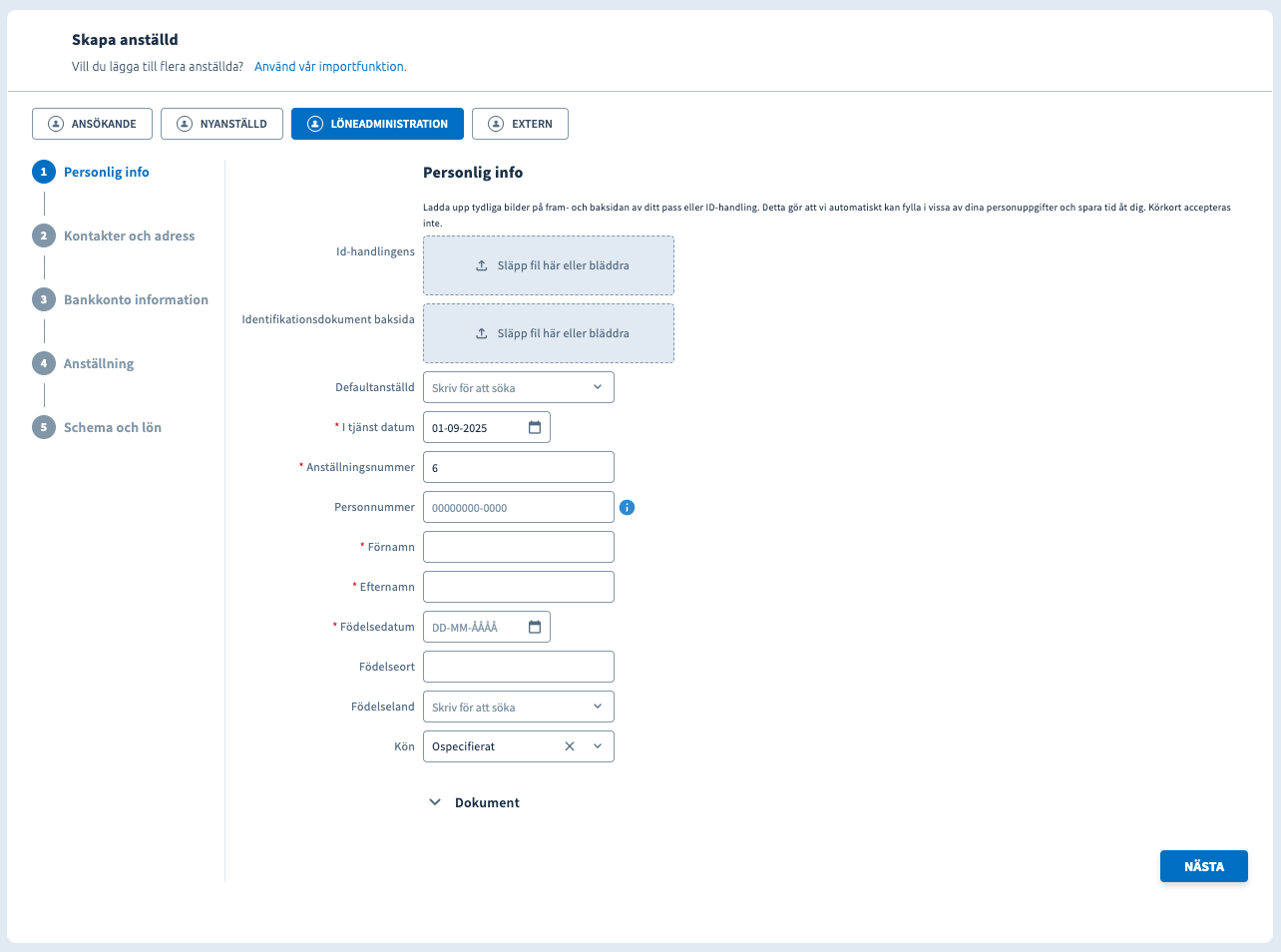The image size is (1281, 952).
Task: Go to step 5 circle icon
Action: pyautogui.click(x=44, y=427)
